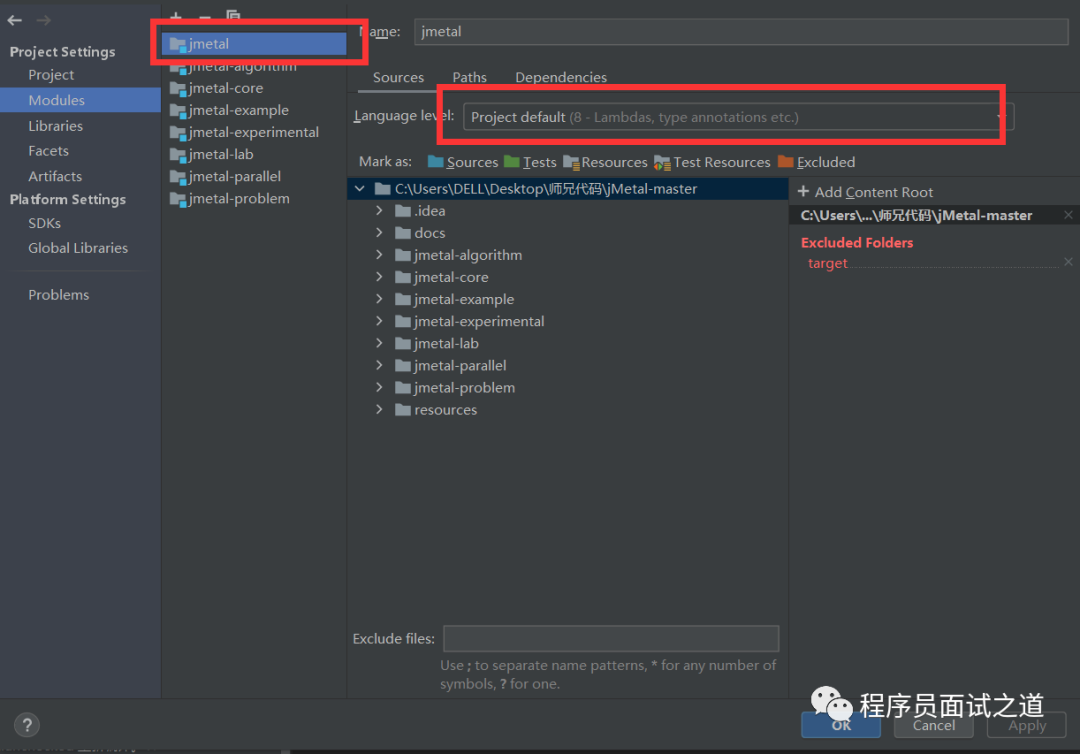Image resolution: width=1080 pixels, height=754 pixels.
Task: Switch to the Sources tab
Action: point(398,77)
